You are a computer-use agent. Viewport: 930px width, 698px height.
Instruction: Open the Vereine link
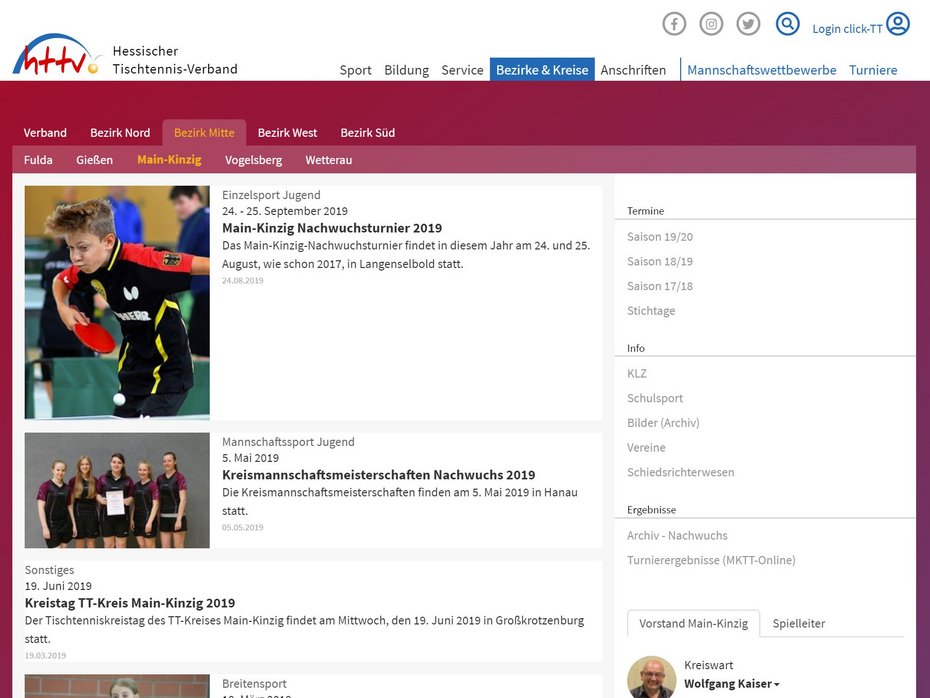click(646, 448)
